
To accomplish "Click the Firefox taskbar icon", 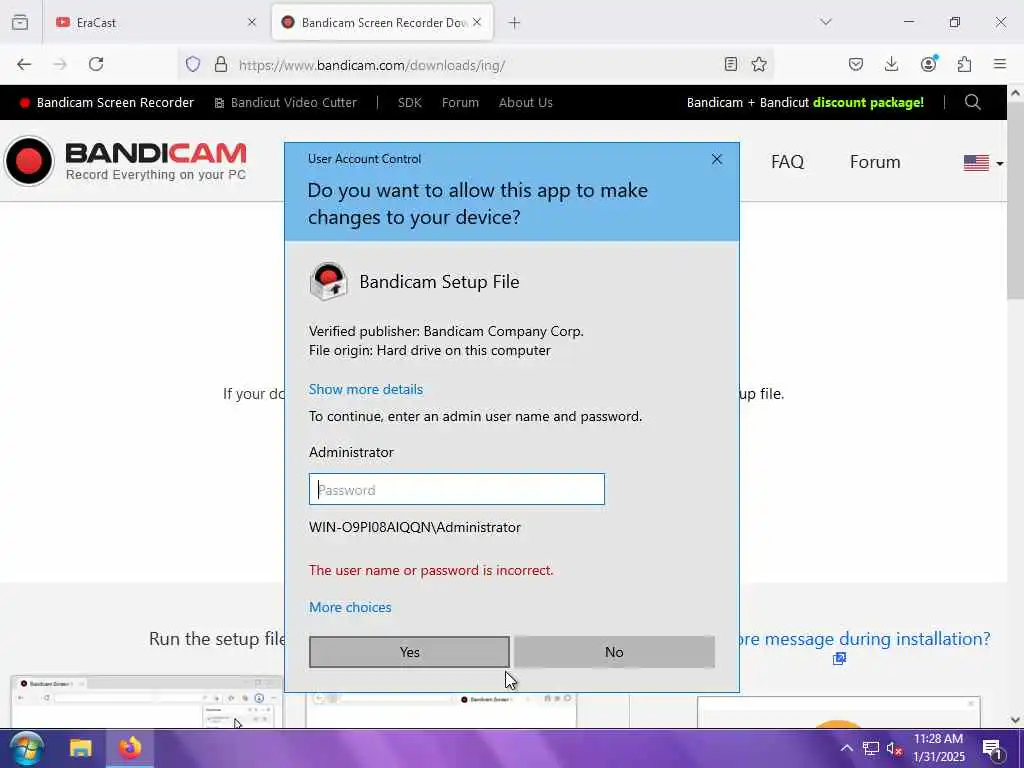I will point(130,748).
